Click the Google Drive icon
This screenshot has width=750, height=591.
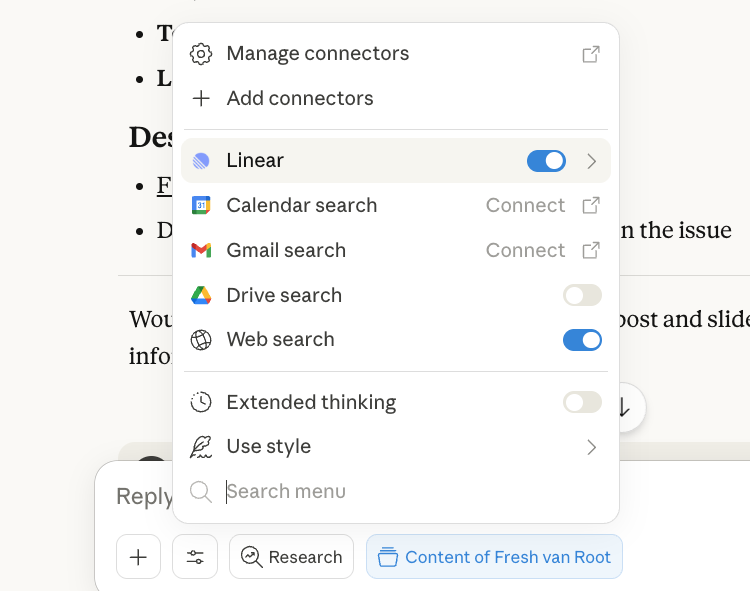point(201,295)
